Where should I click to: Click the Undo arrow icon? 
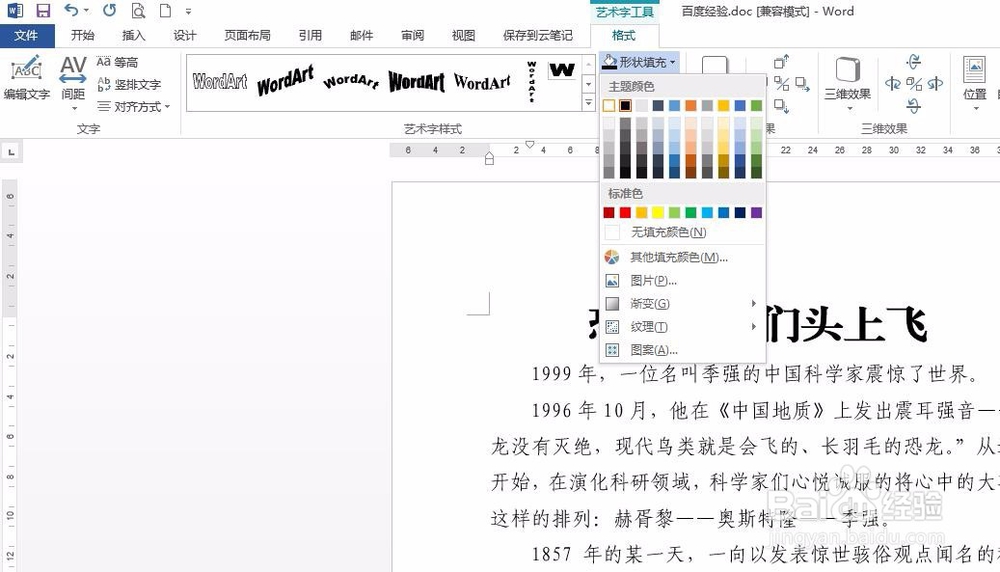(x=71, y=10)
